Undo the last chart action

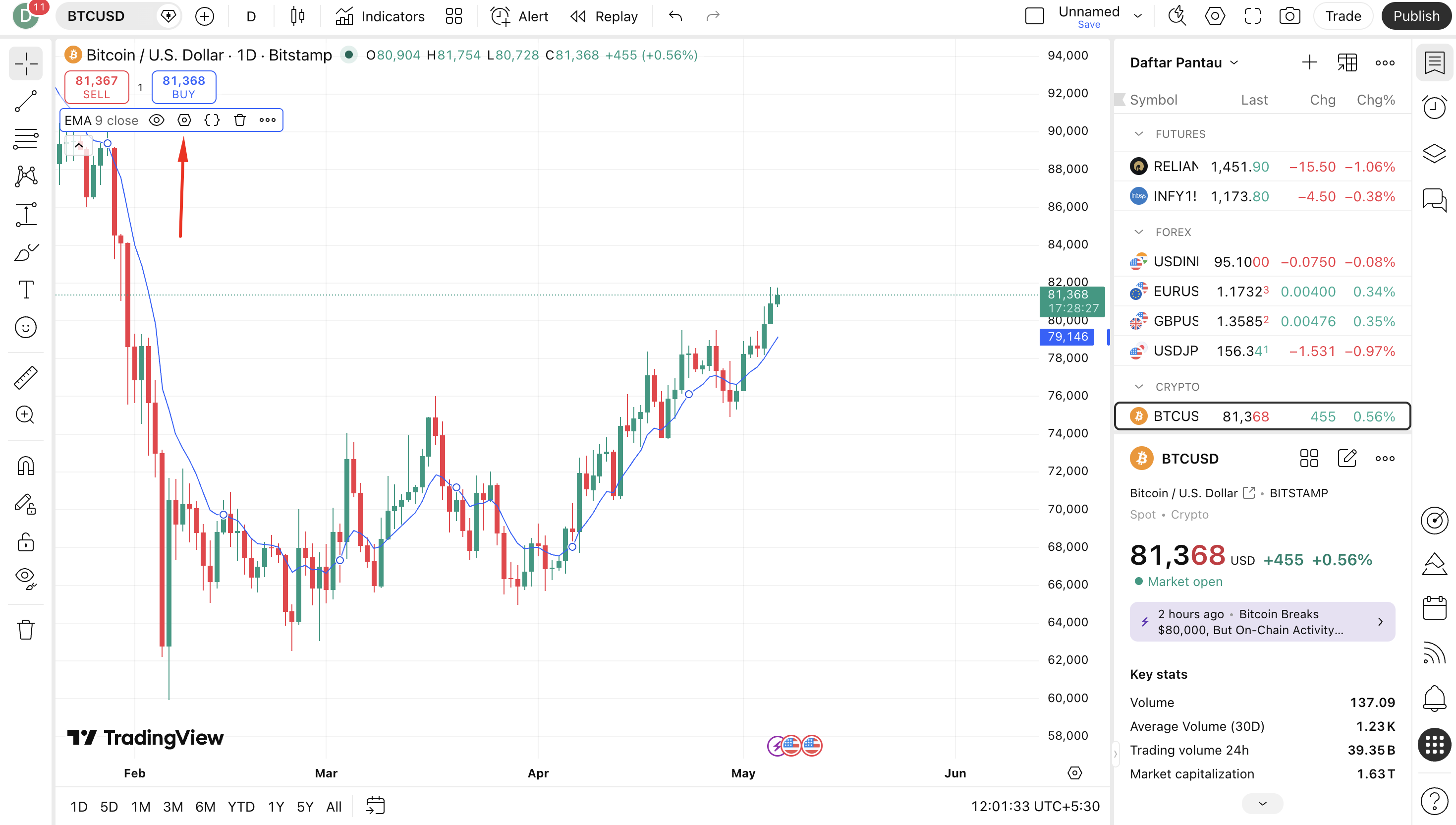[x=675, y=16]
